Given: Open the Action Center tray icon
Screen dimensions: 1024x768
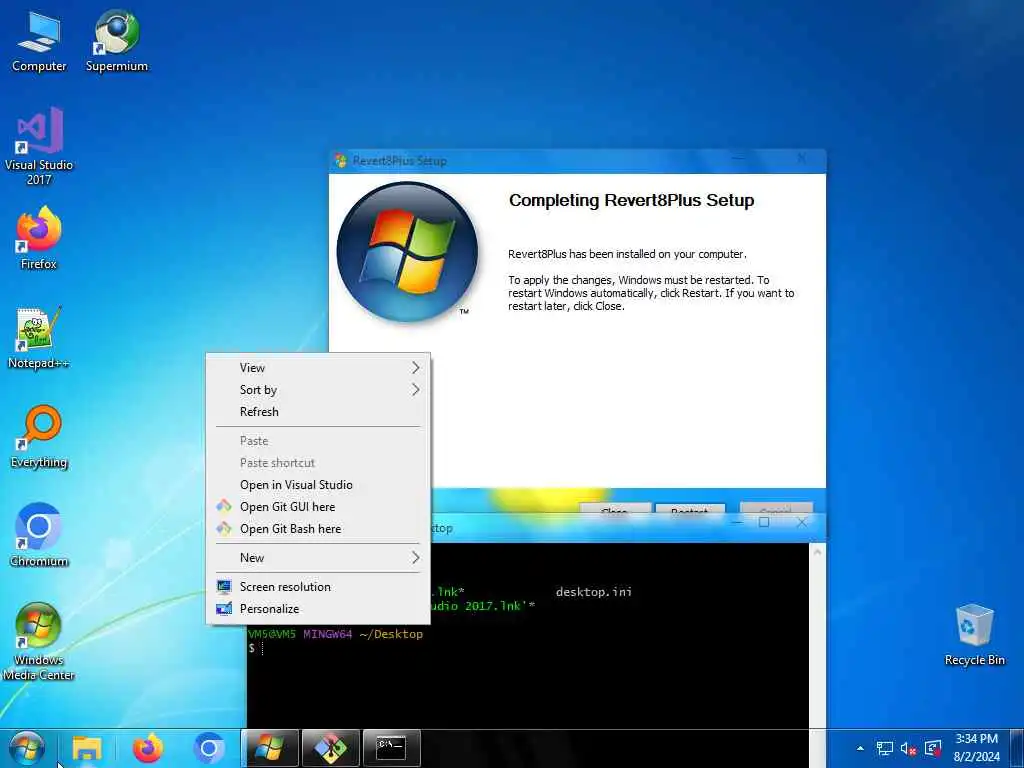Looking at the screenshot, I should (x=933, y=748).
